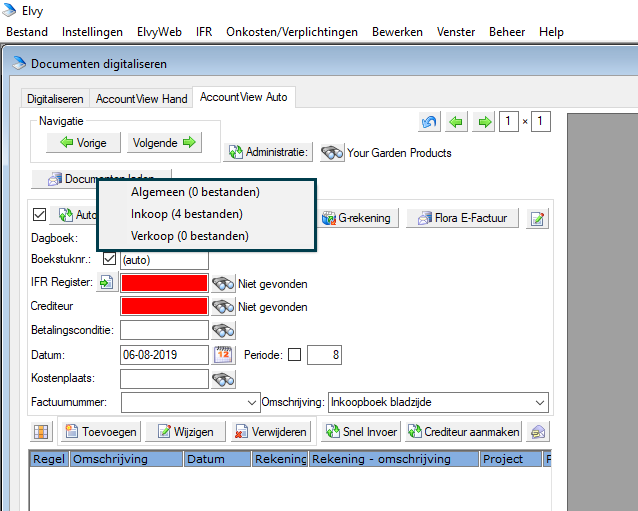Click the blue rotate icon above the document preview

pos(430,122)
